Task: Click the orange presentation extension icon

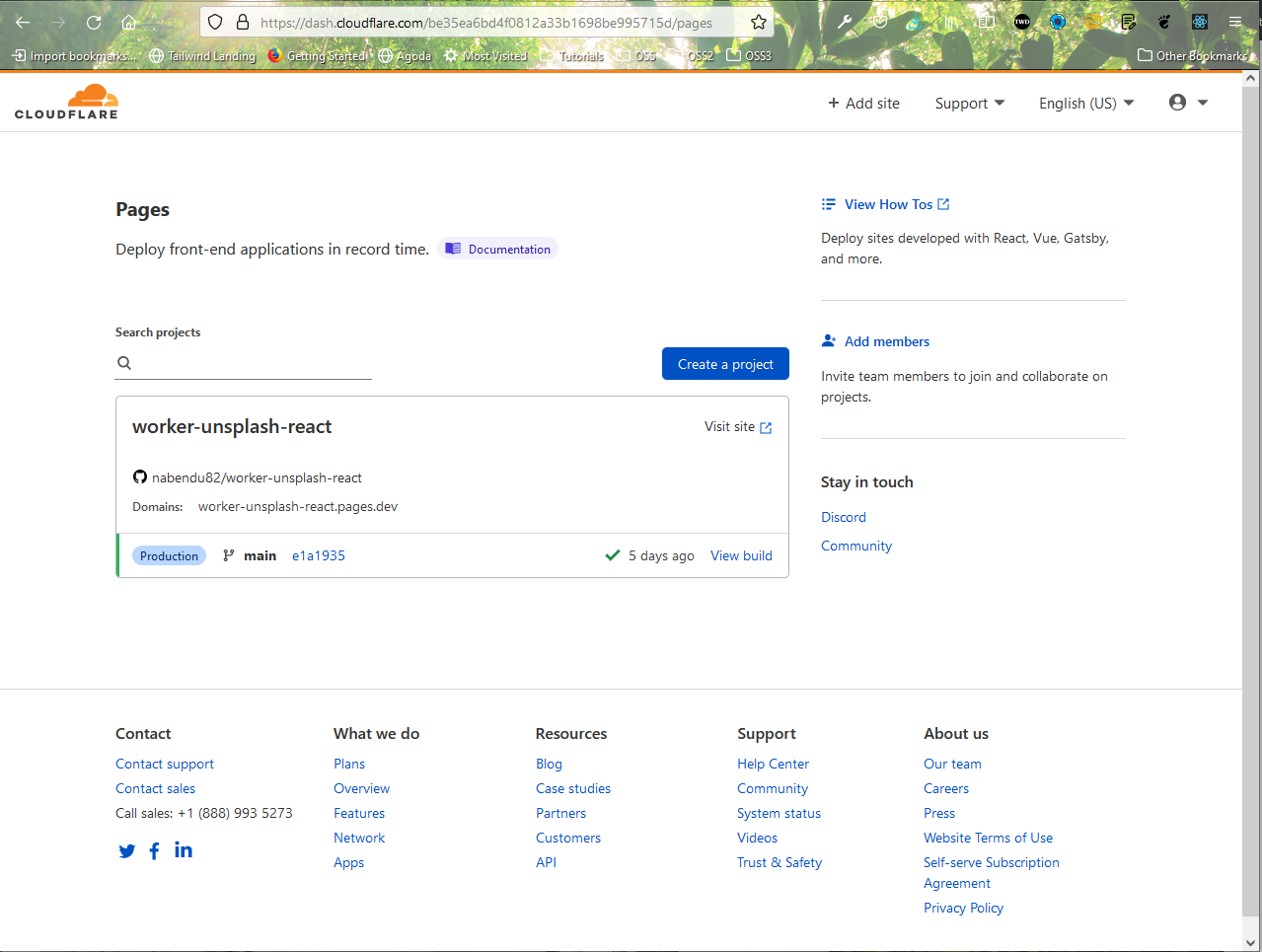Action: (1093, 22)
